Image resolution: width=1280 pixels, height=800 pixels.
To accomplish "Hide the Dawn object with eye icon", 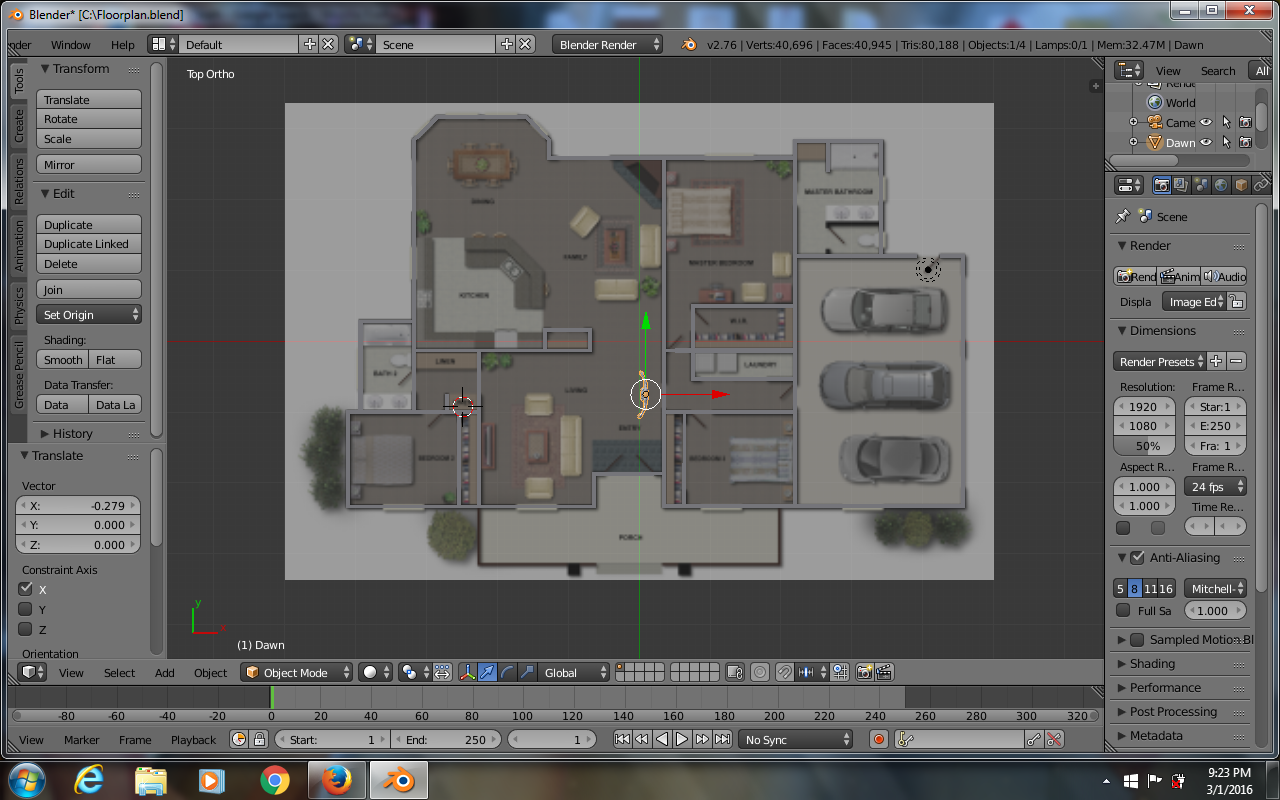I will coord(1206,142).
